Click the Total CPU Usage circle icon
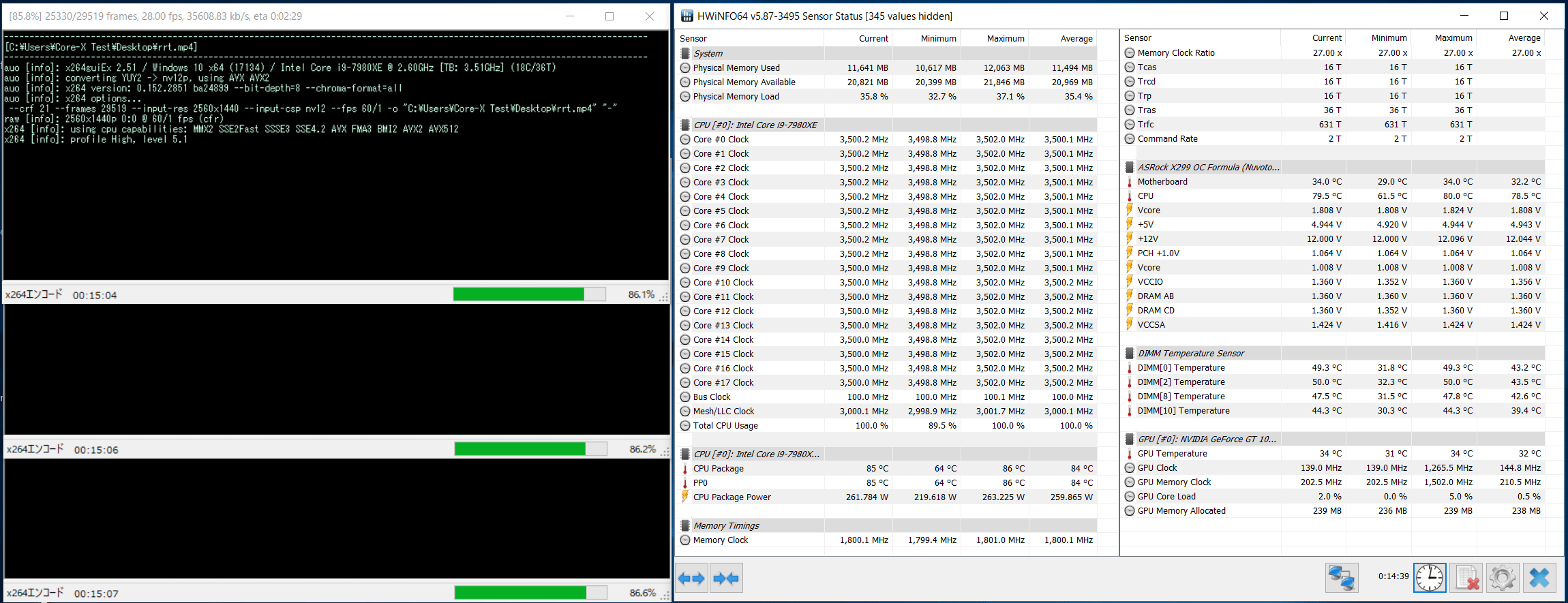This screenshot has width=1568, height=603. (685, 425)
